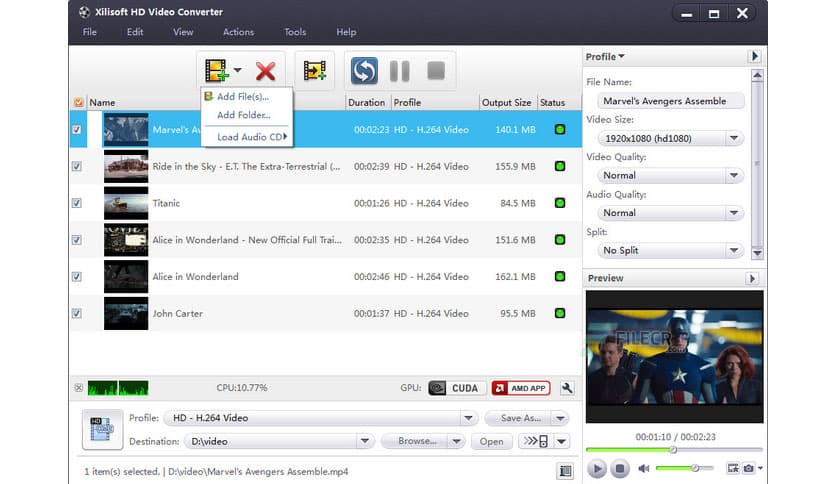Play the preview video
Image resolution: width=836 pixels, height=484 pixels.
coord(597,469)
